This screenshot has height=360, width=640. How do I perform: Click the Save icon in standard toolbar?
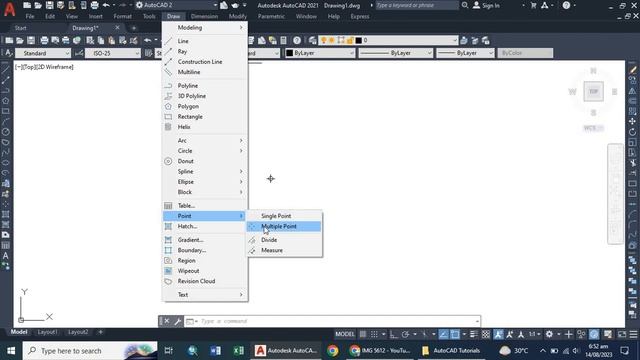[31, 40]
